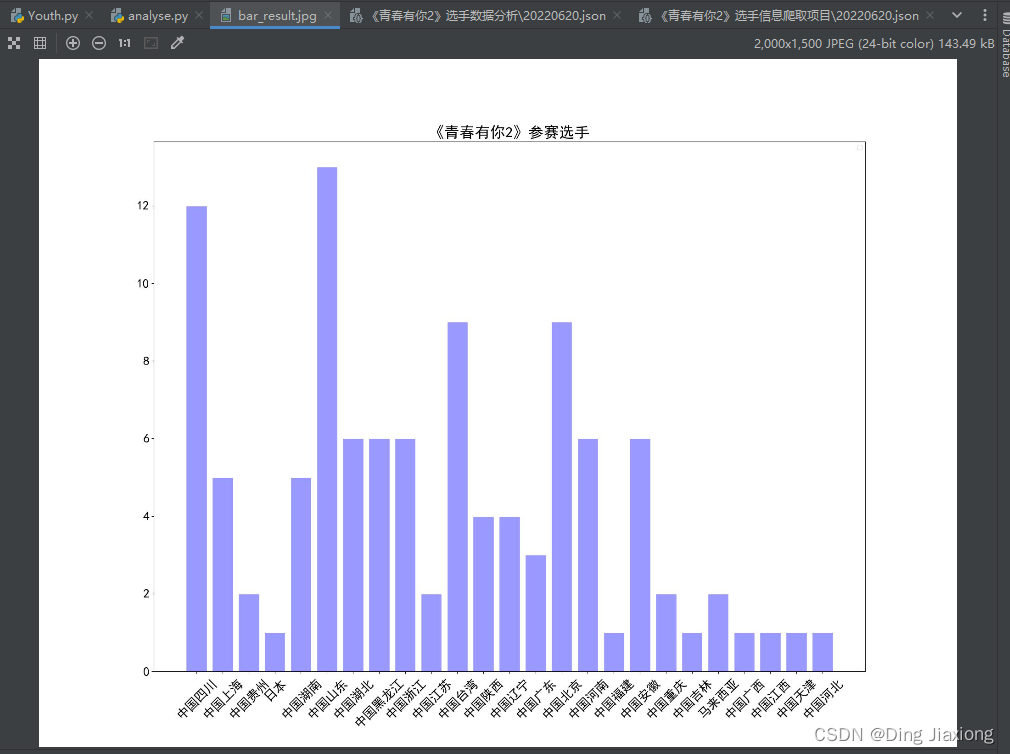1010x754 pixels.
Task: Toggle chessboard transparency icon in image toolbar
Action: [14, 43]
